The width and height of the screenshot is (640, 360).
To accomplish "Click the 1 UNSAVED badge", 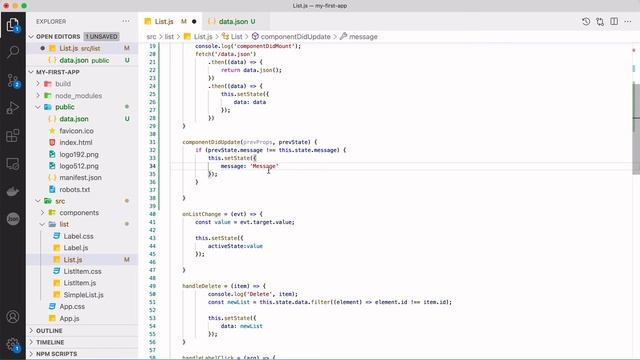I will coord(101,36).
